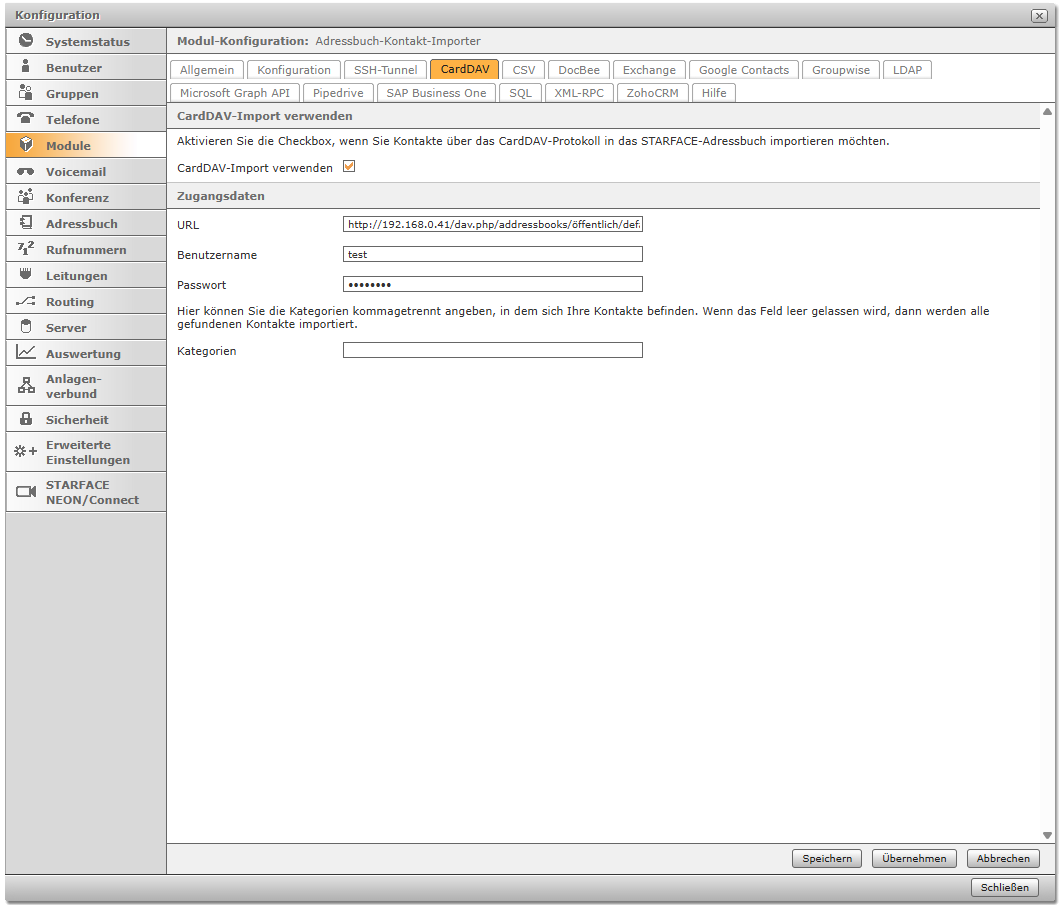Viewport: 1064px width, 910px height.
Task: Open the Hilfe tab
Action: coord(714,93)
